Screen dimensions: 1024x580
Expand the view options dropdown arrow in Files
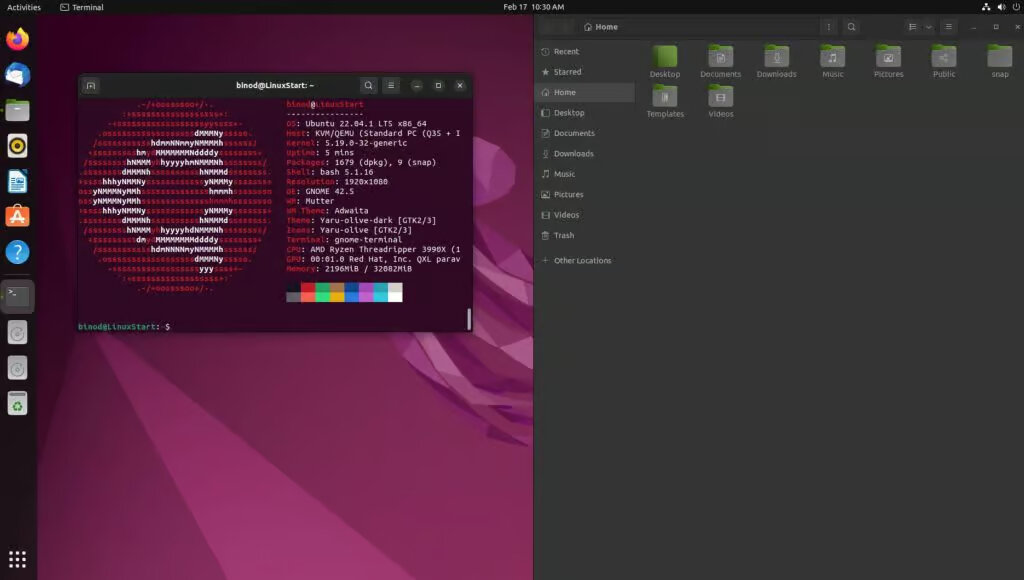928,27
